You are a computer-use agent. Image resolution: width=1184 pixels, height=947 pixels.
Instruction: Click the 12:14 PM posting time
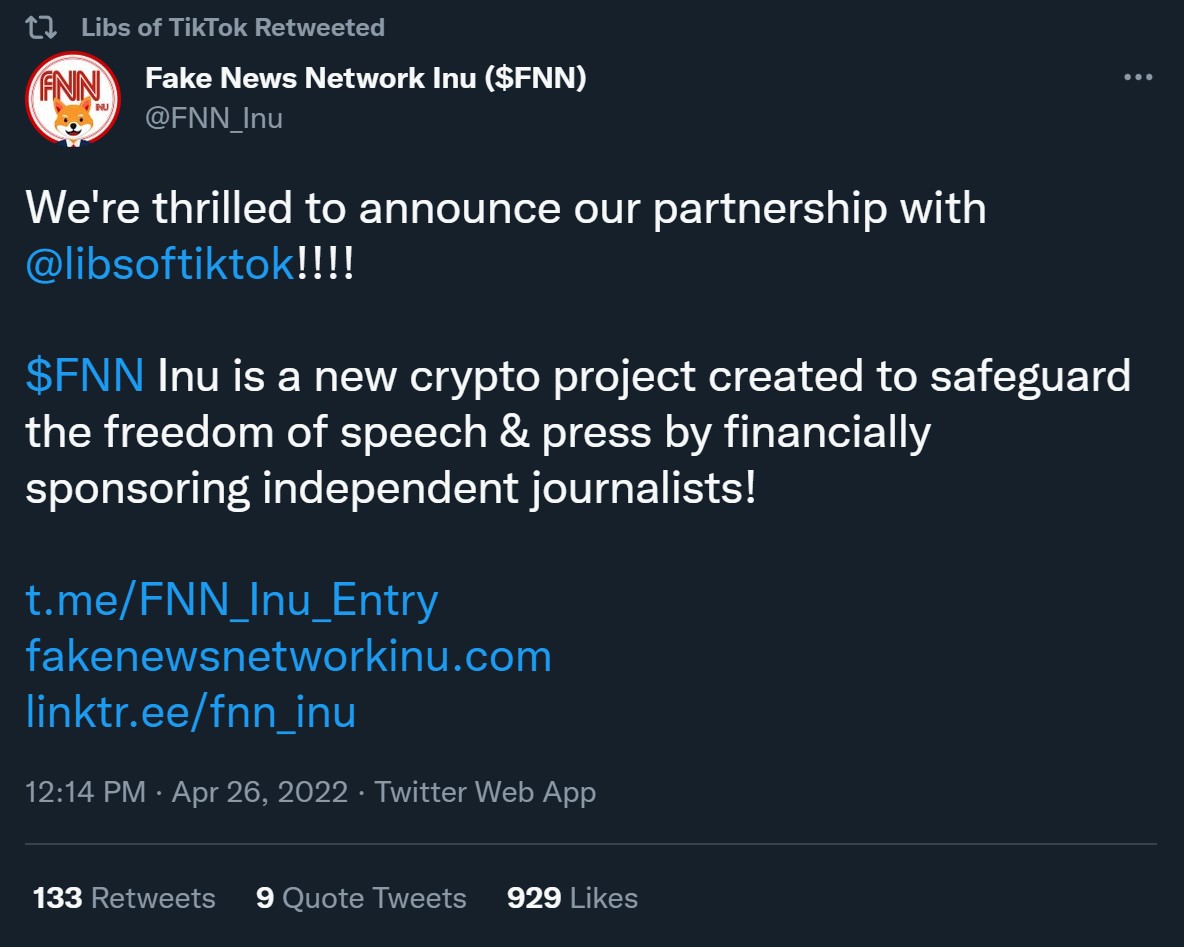tap(86, 793)
